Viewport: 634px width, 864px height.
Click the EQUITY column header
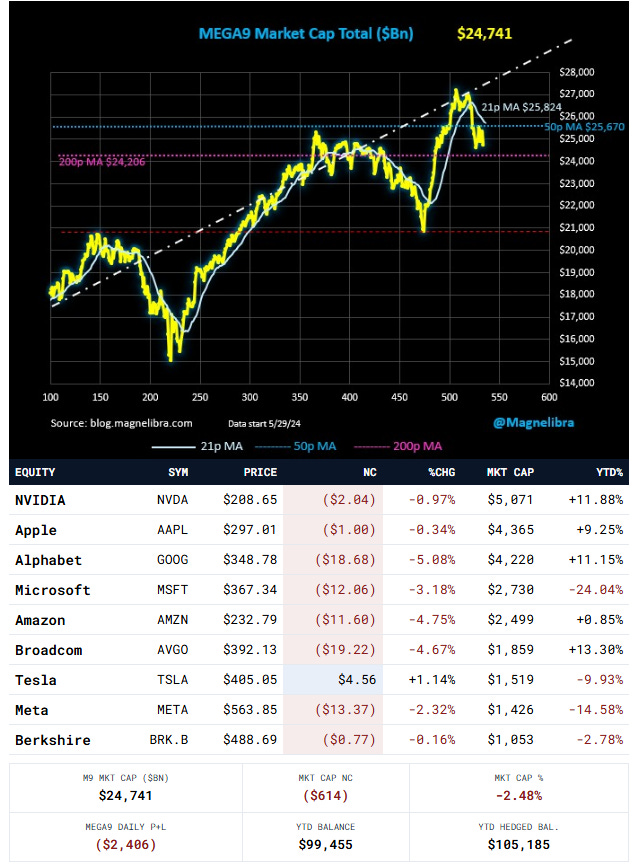coord(35,472)
